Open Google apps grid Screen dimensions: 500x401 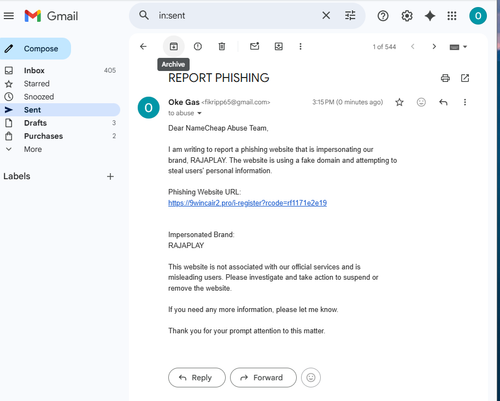pos(452,16)
